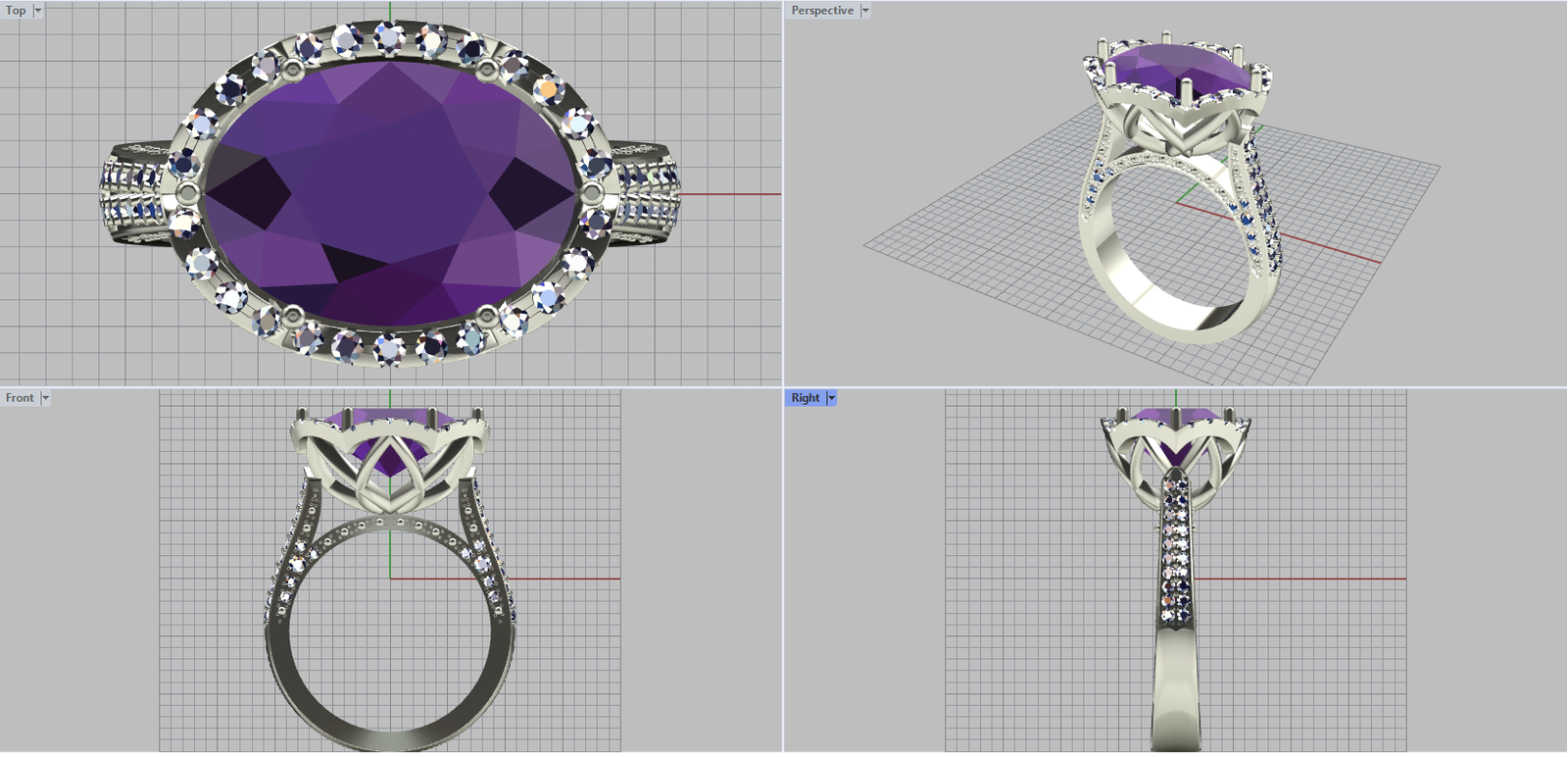This screenshot has width=1568, height=757.
Task: Click the leftmost prong in Top view
Action: click(189, 194)
